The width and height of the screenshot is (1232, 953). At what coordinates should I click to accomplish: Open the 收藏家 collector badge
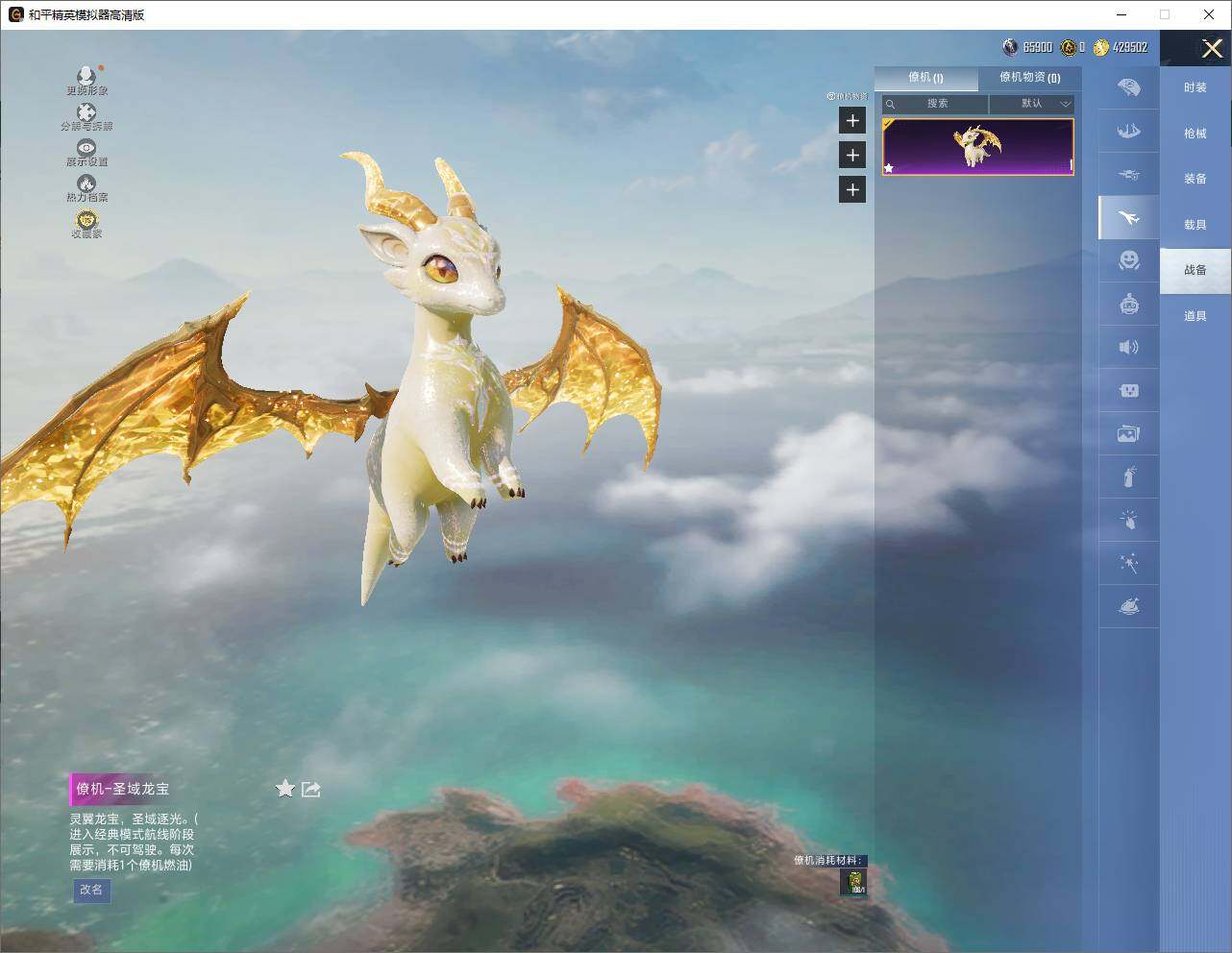(x=86, y=224)
